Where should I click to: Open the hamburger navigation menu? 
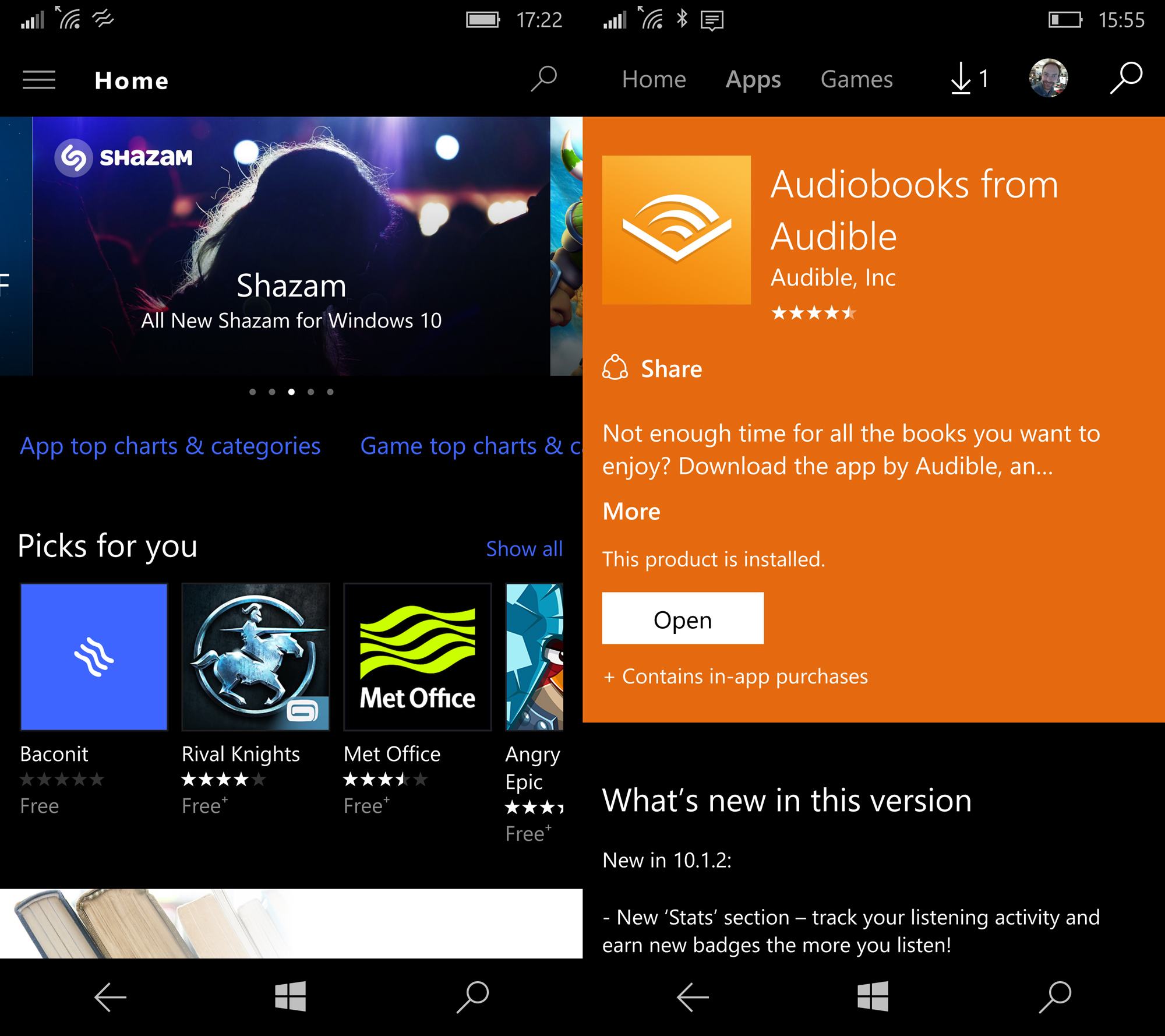click(x=39, y=80)
